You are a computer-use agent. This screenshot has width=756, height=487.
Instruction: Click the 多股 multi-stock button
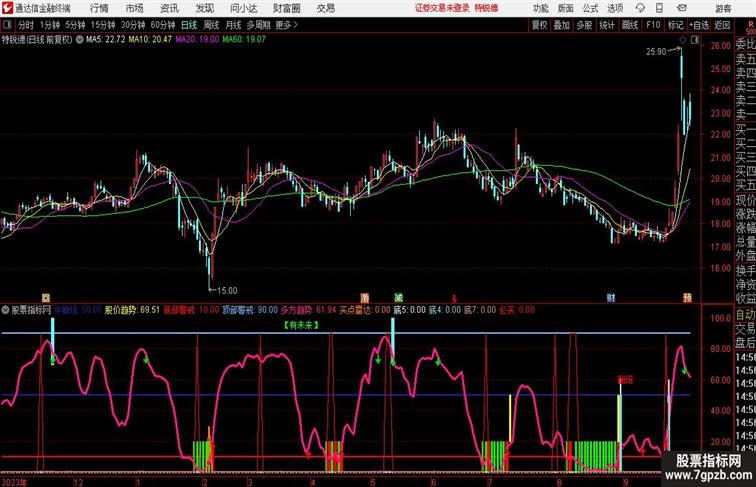[x=584, y=25]
